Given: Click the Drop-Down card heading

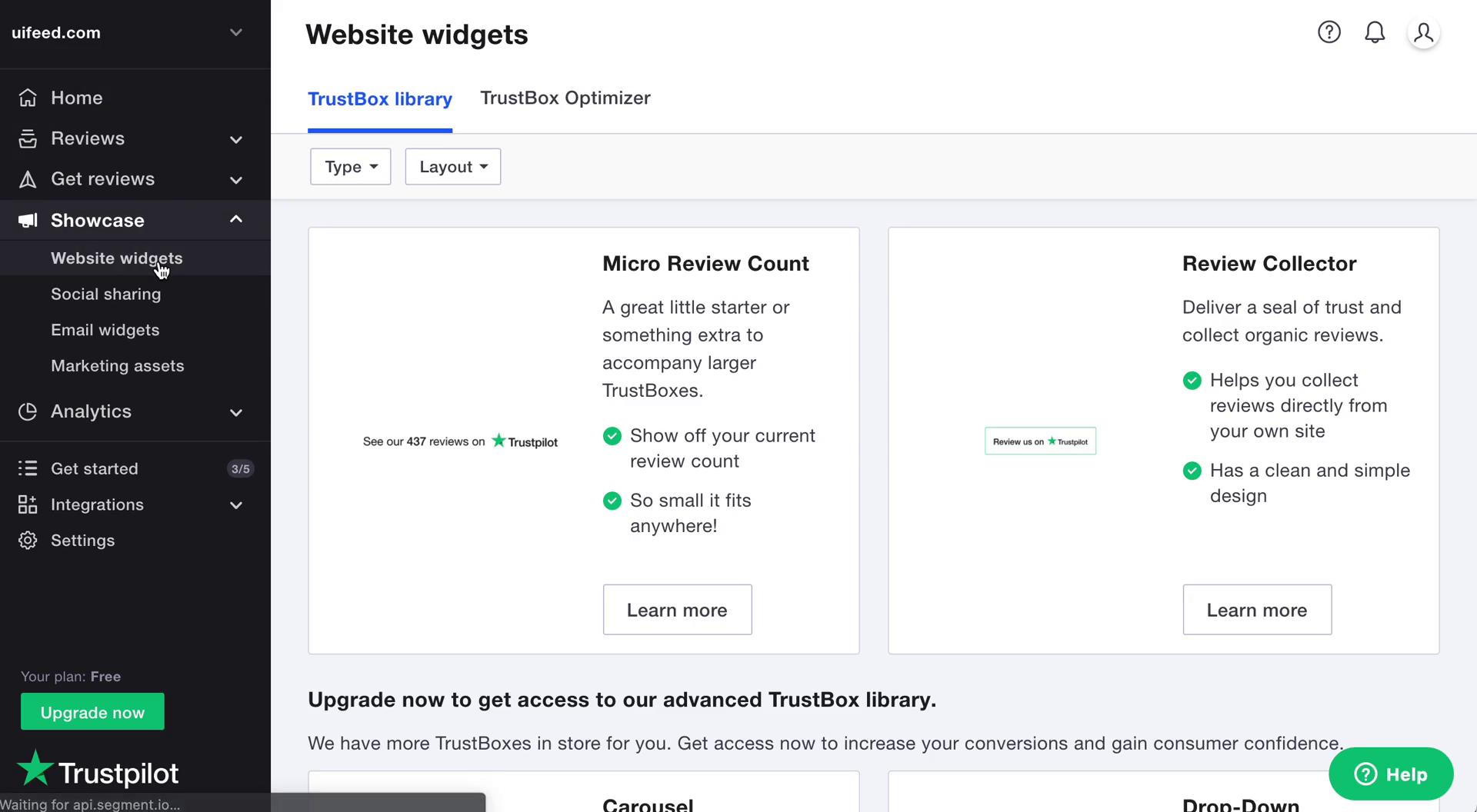Looking at the screenshot, I should point(1241,804).
